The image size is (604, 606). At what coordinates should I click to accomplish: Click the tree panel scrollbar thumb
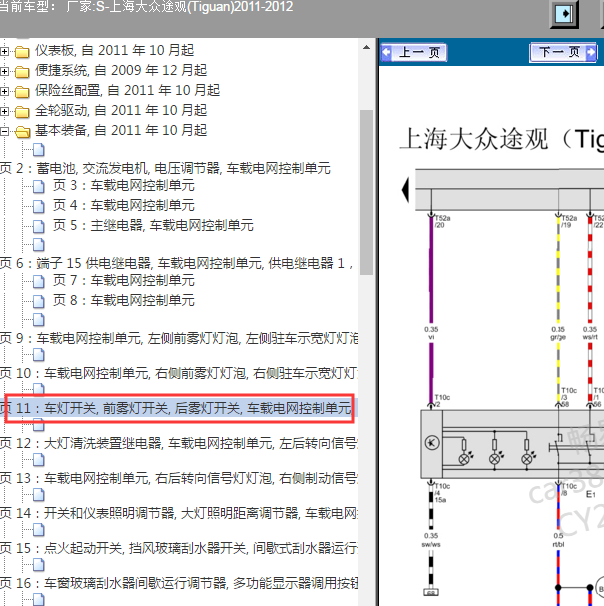366,192
